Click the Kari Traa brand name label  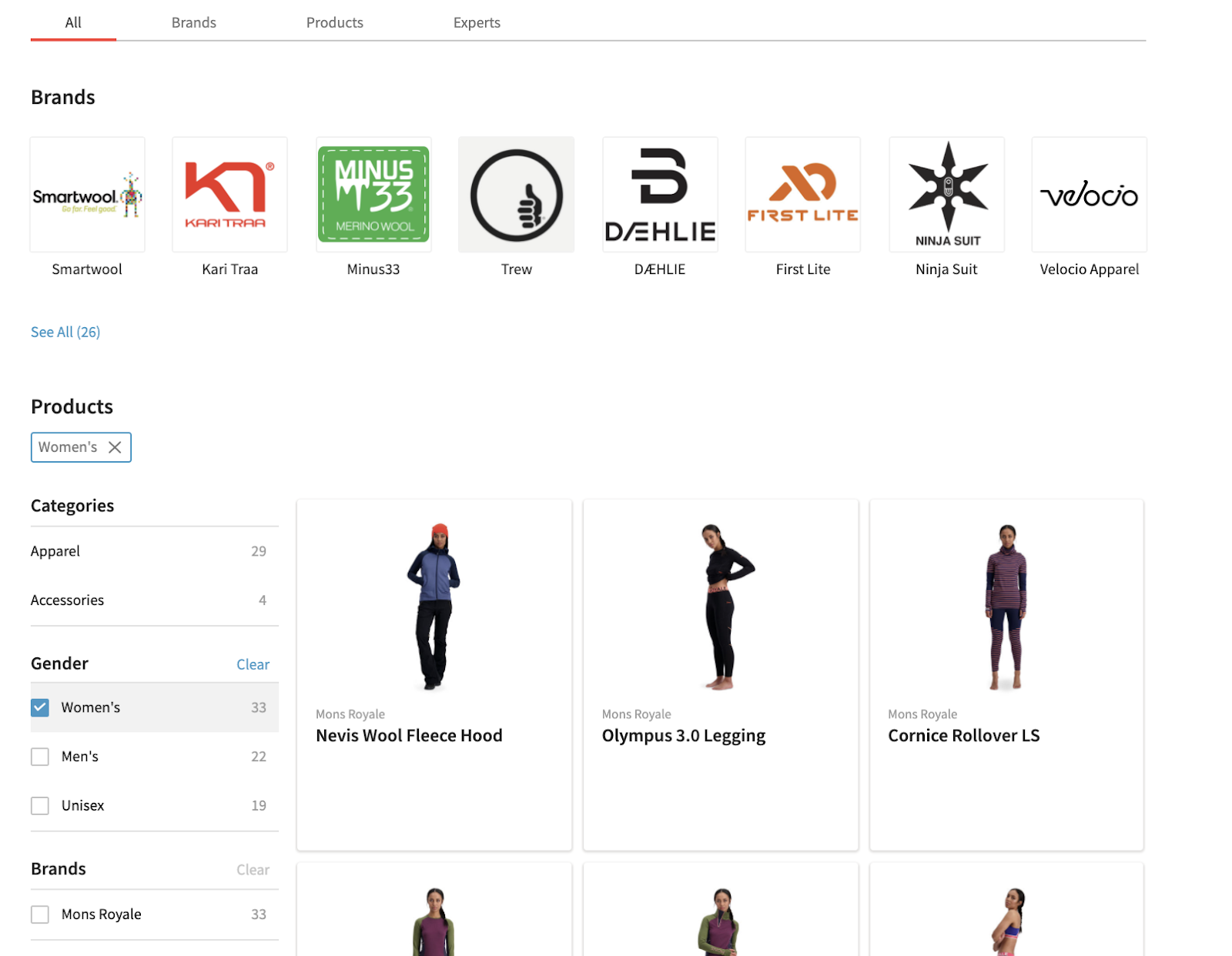click(x=229, y=269)
